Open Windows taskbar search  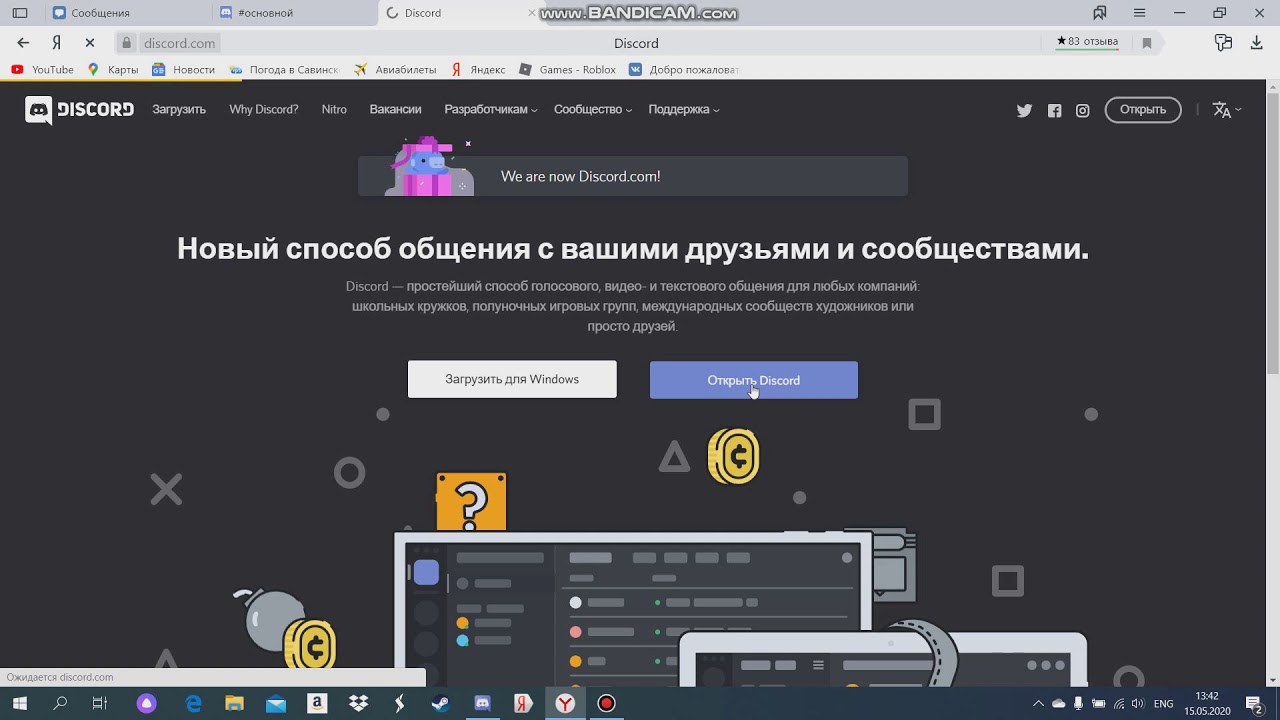point(60,704)
